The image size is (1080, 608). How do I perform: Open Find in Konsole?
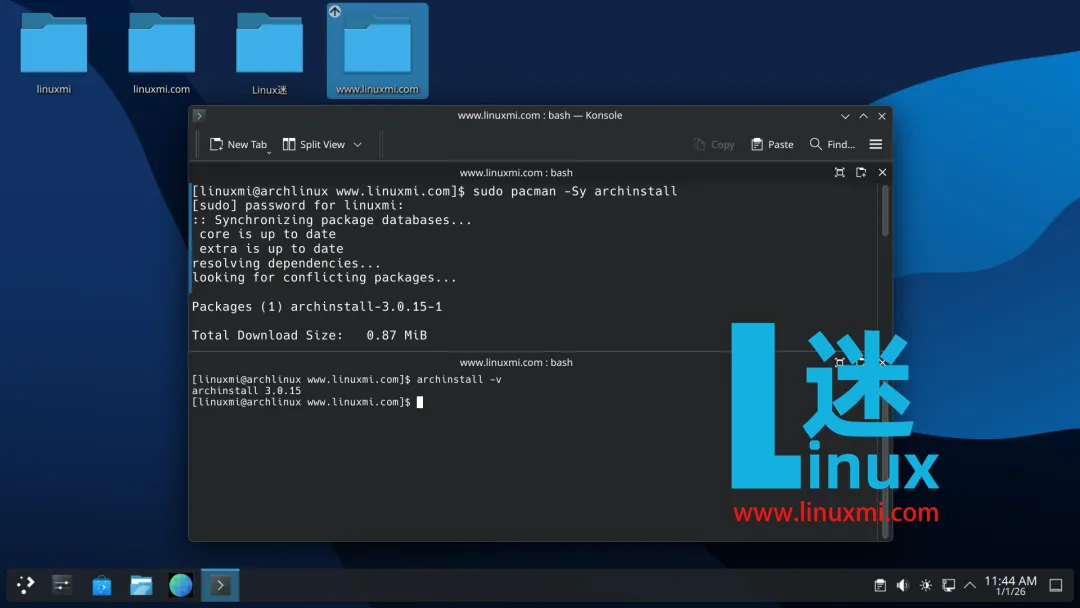(832, 145)
